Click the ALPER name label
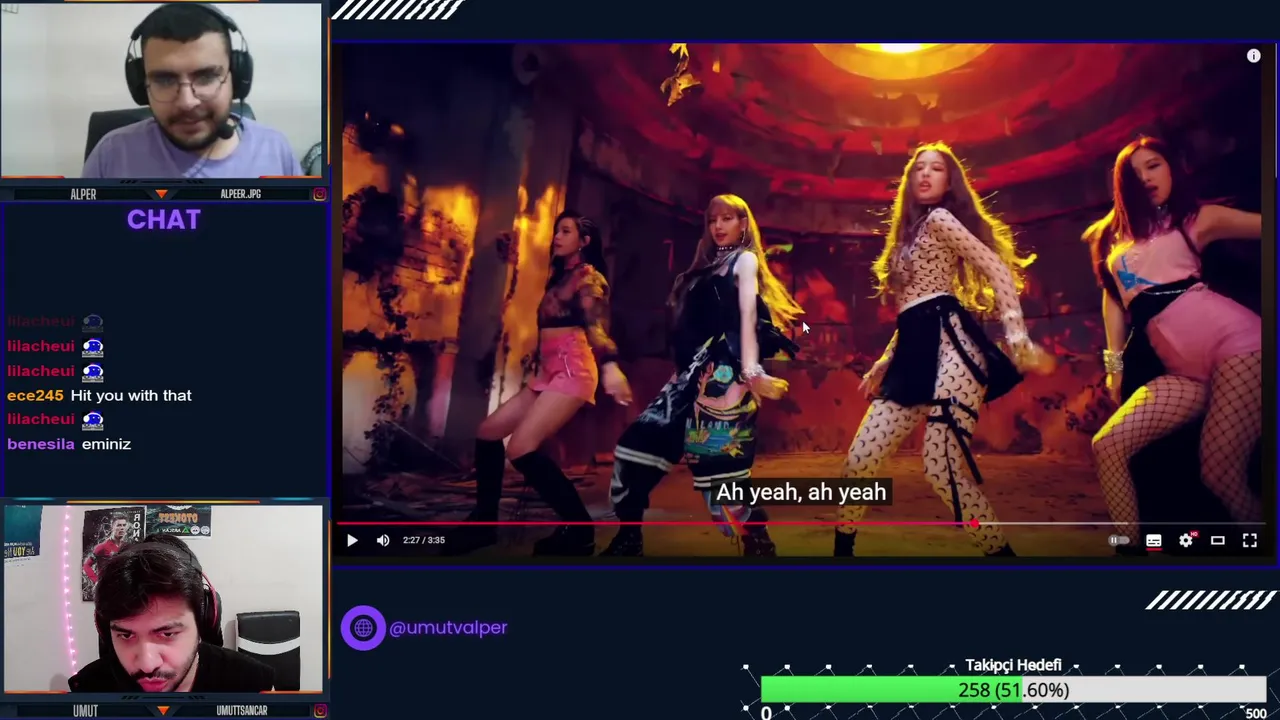1280x720 pixels. [84, 194]
